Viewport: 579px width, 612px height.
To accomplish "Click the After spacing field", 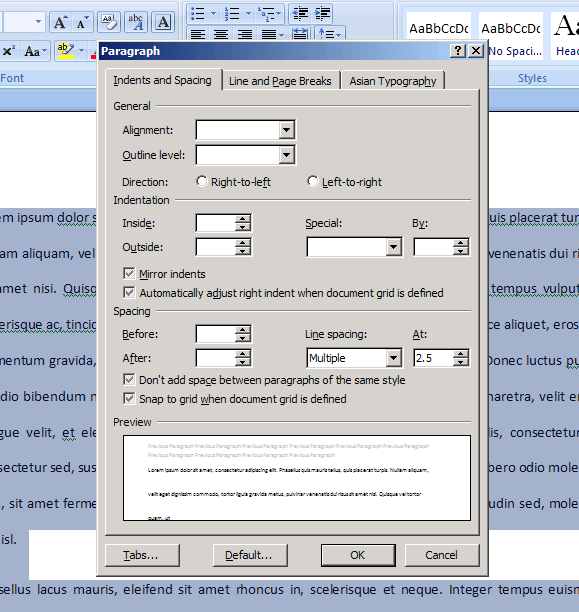I will point(216,358).
